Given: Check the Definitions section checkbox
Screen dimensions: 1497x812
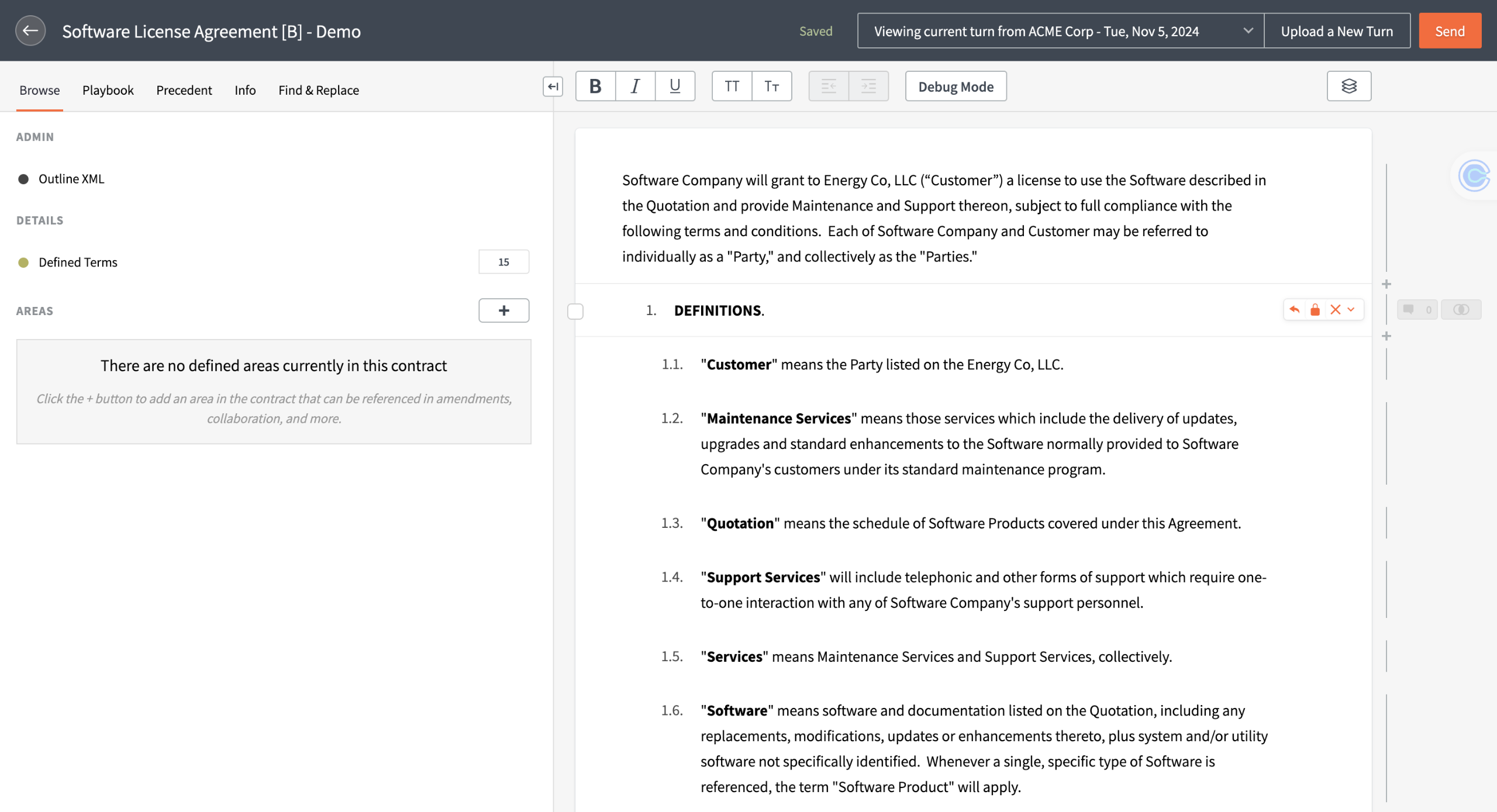Looking at the screenshot, I should tap(575, 312).
